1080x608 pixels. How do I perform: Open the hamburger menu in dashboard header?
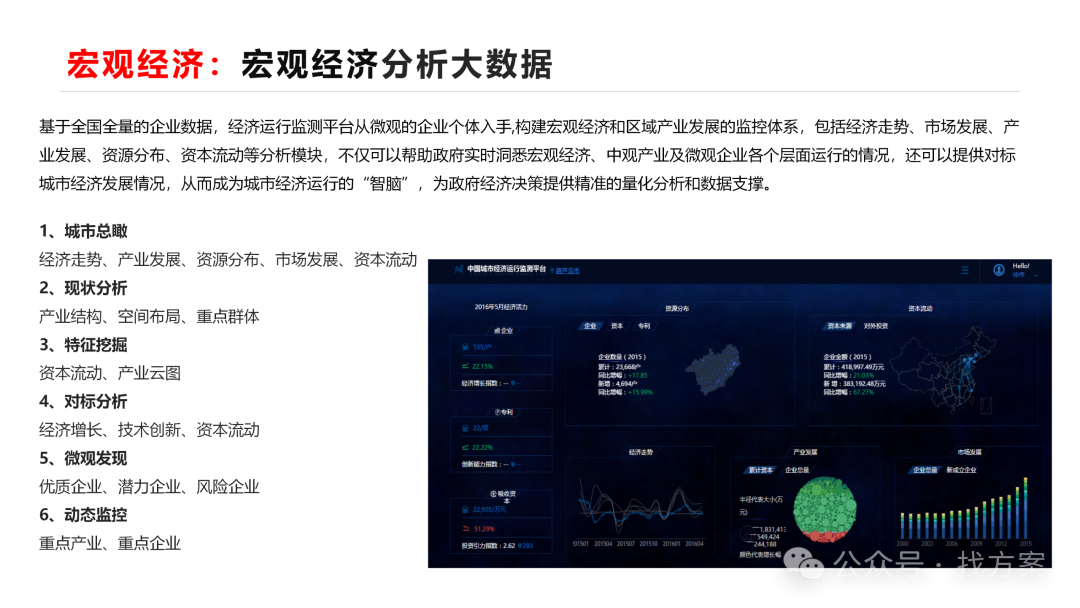point(965,270)
